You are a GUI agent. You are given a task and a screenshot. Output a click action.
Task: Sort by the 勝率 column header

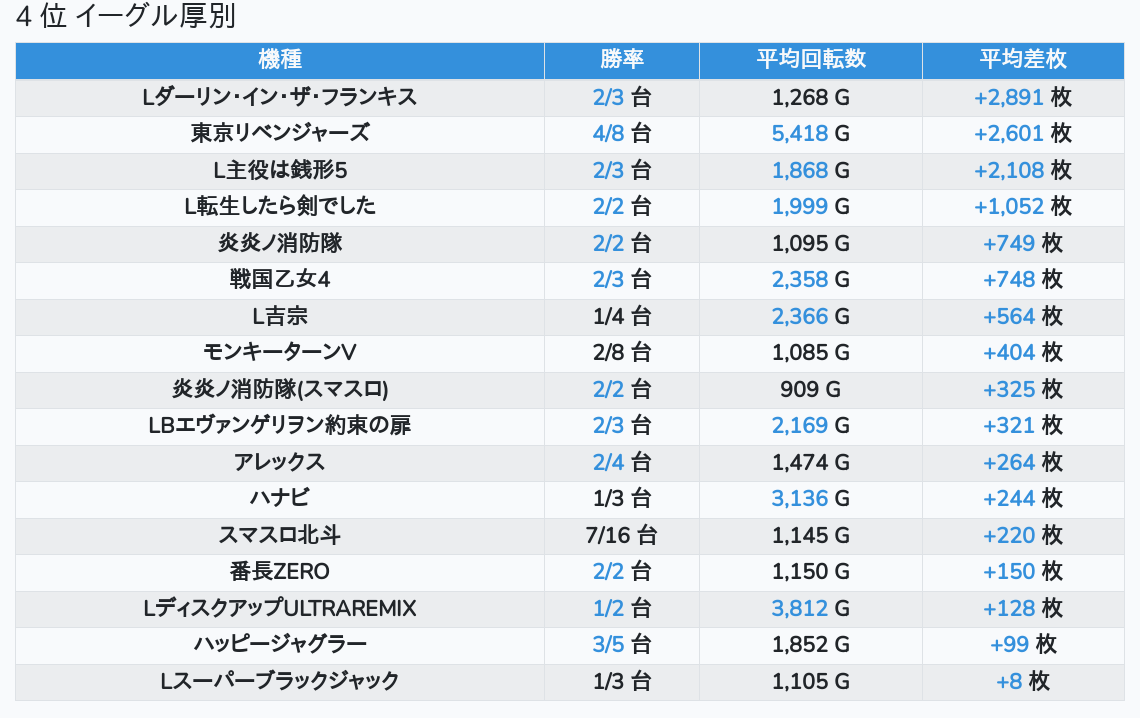point(621,60)
